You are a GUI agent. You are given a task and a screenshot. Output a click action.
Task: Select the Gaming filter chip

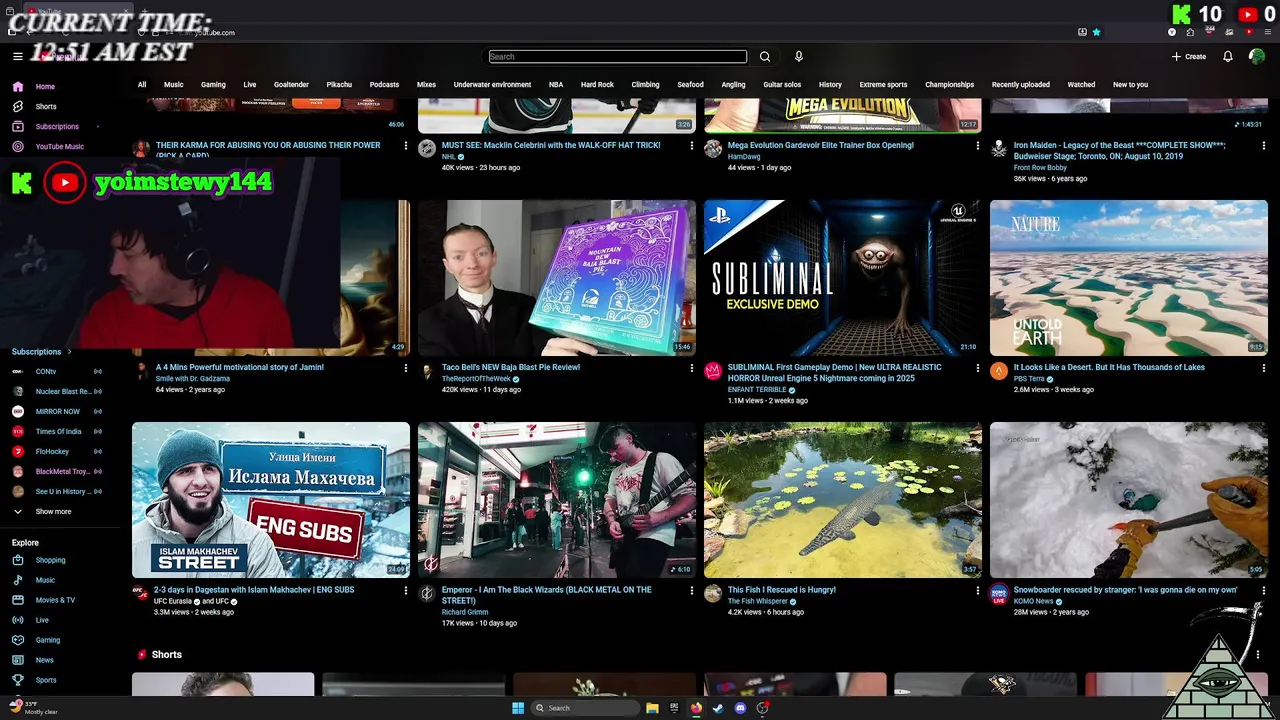pos(213,85)
